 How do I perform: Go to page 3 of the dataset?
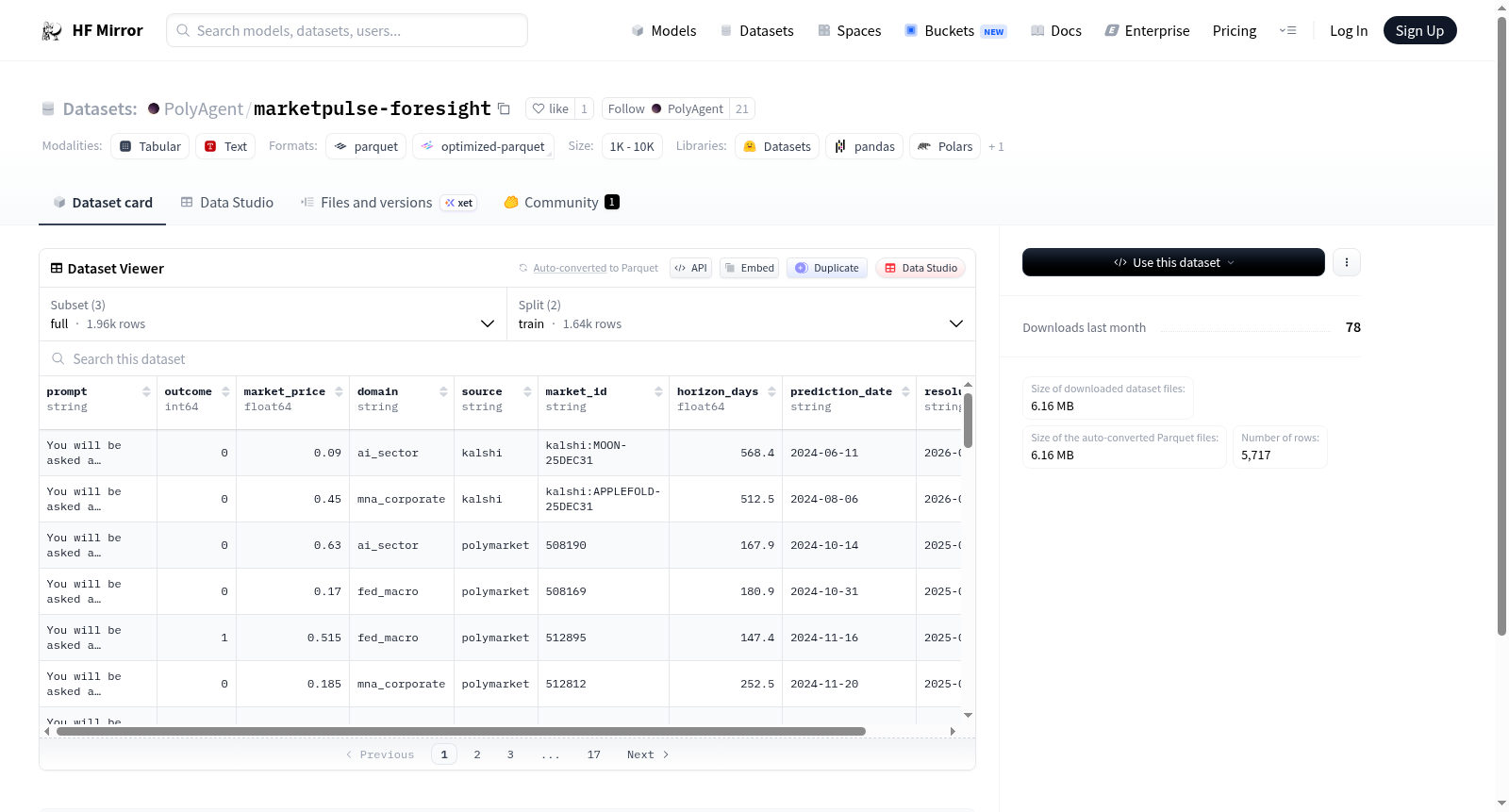(x=510, y=754)
